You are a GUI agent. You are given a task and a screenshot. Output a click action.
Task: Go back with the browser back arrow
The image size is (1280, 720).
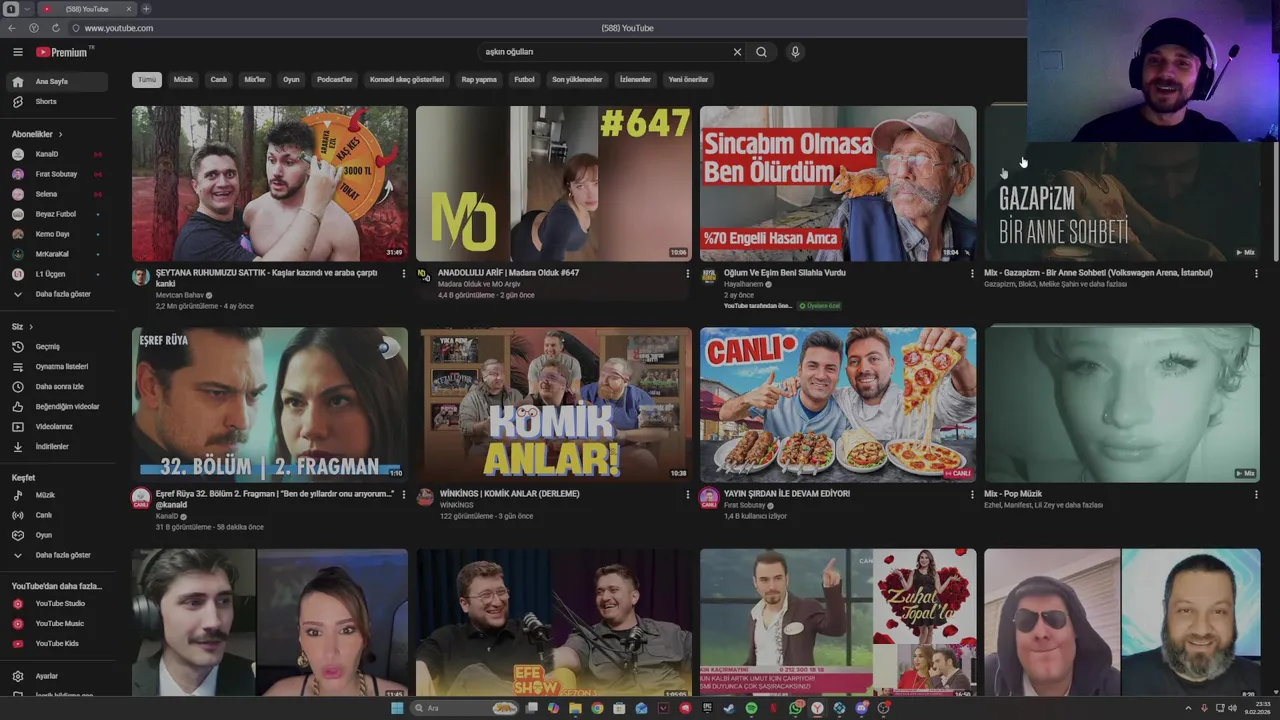click(x=12, y=28)
